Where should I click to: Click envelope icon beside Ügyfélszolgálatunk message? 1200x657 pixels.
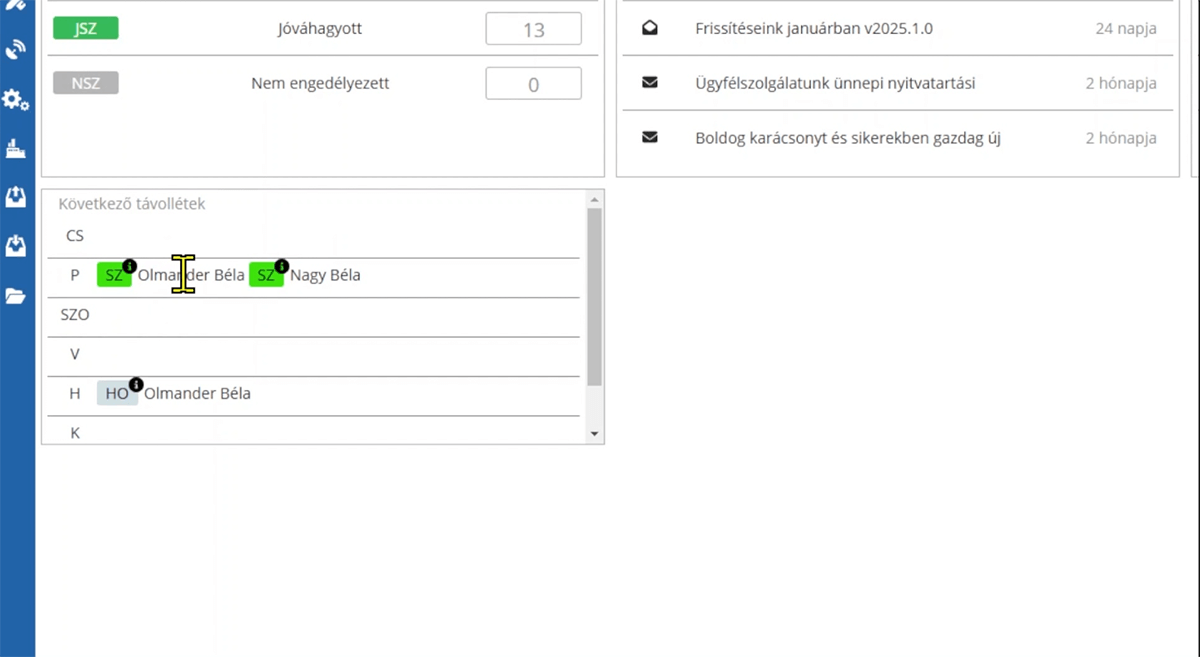(x=650, y=83)
